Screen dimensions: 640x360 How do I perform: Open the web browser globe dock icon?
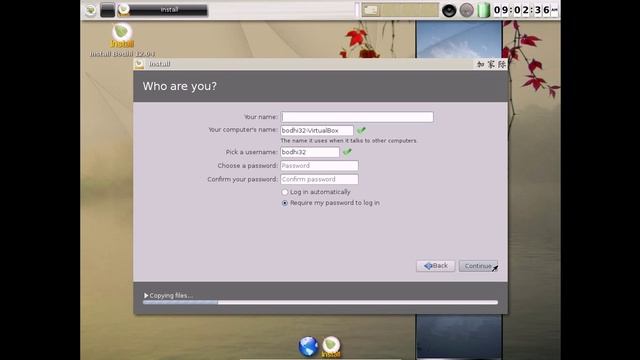pyautogui.click(x=308, y=347)
